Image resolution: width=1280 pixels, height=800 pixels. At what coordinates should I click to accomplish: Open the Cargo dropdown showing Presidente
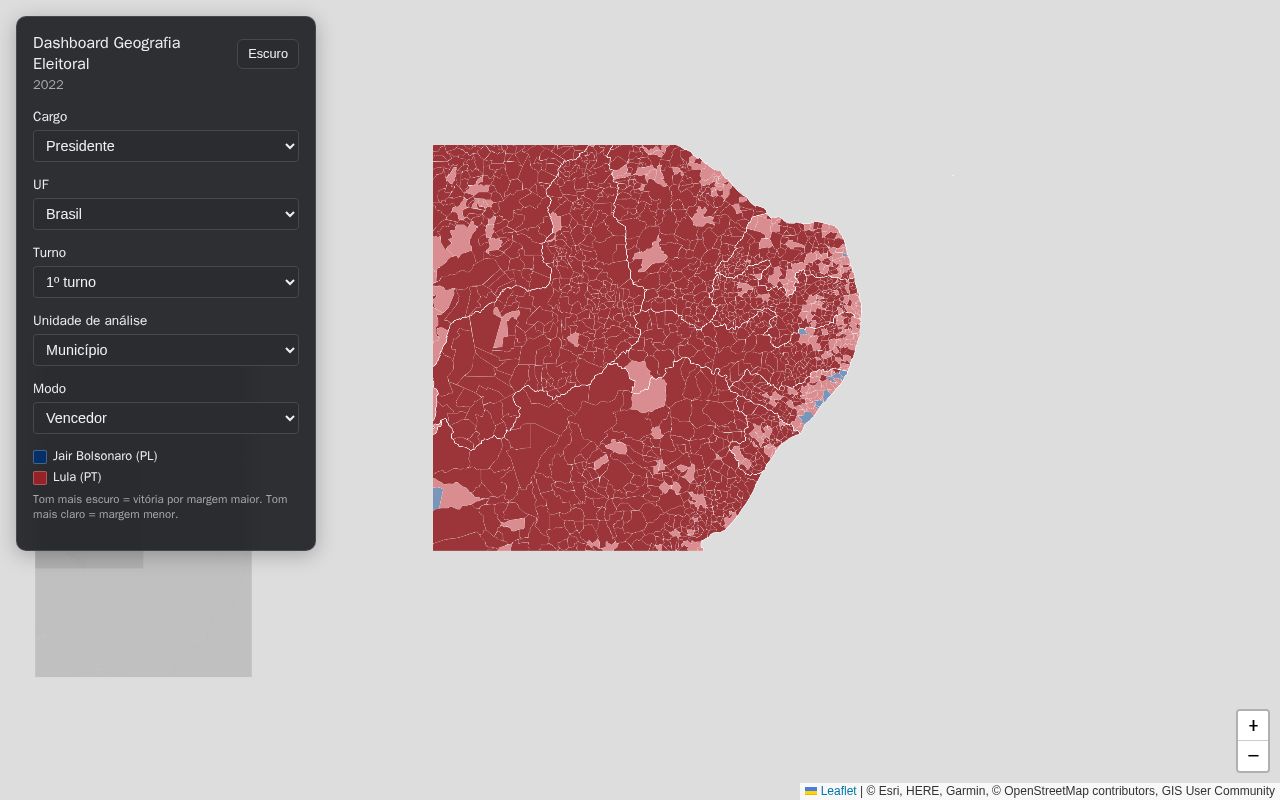[x=166, y=146]
